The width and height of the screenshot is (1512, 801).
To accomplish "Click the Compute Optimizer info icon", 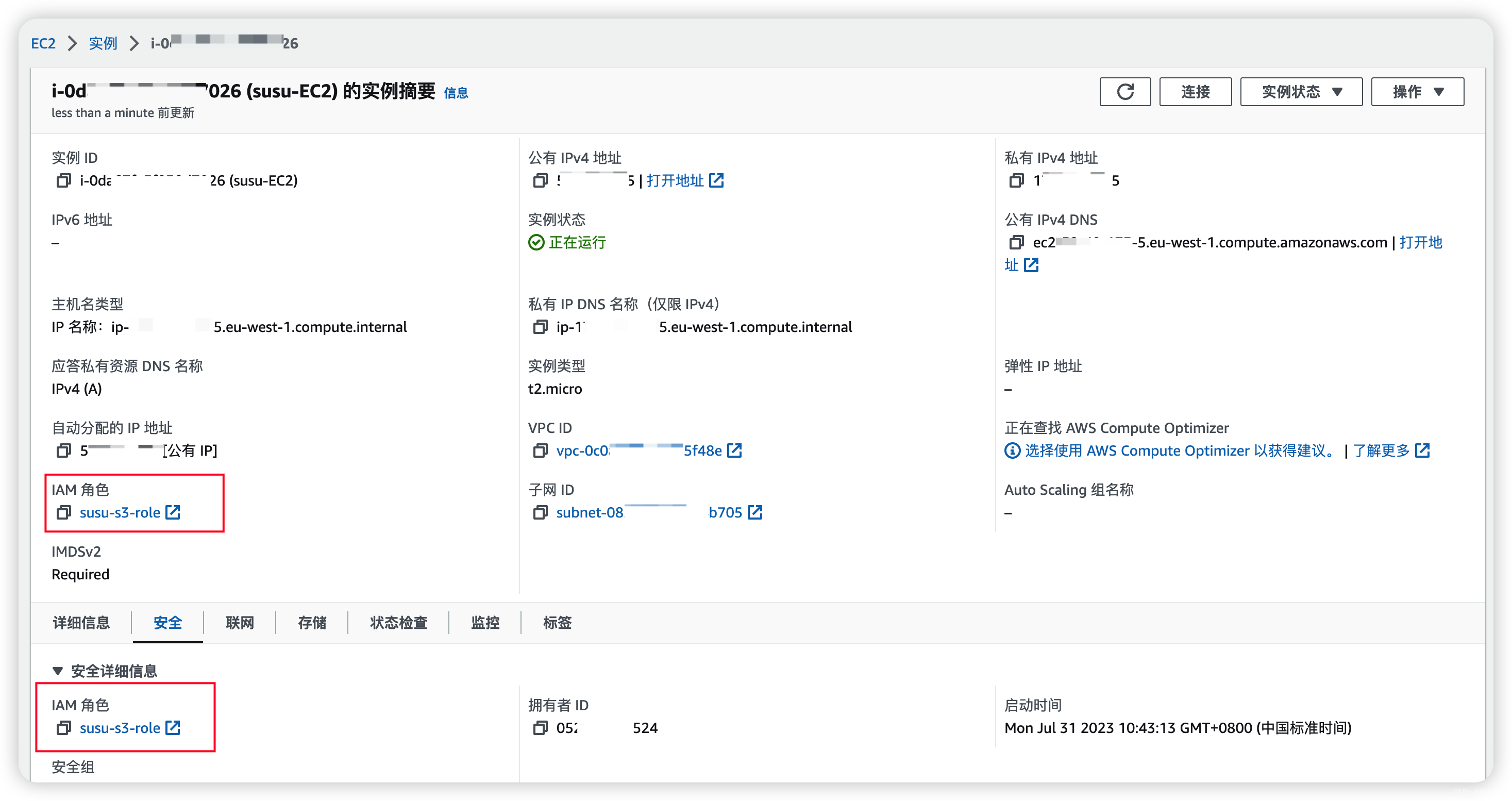I will click(x=1013, y=450).
